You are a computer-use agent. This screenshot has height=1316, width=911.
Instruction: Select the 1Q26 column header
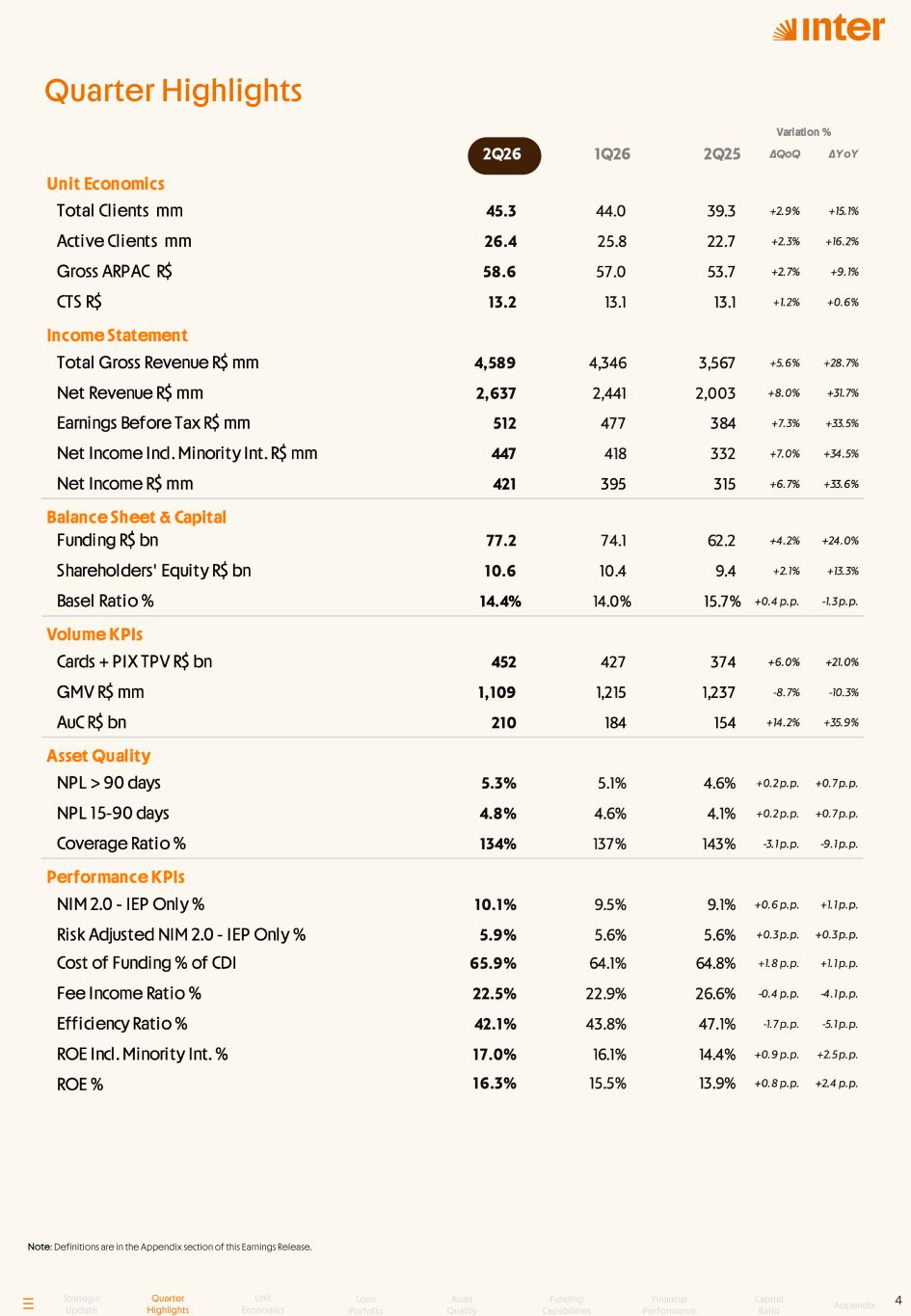612,154
